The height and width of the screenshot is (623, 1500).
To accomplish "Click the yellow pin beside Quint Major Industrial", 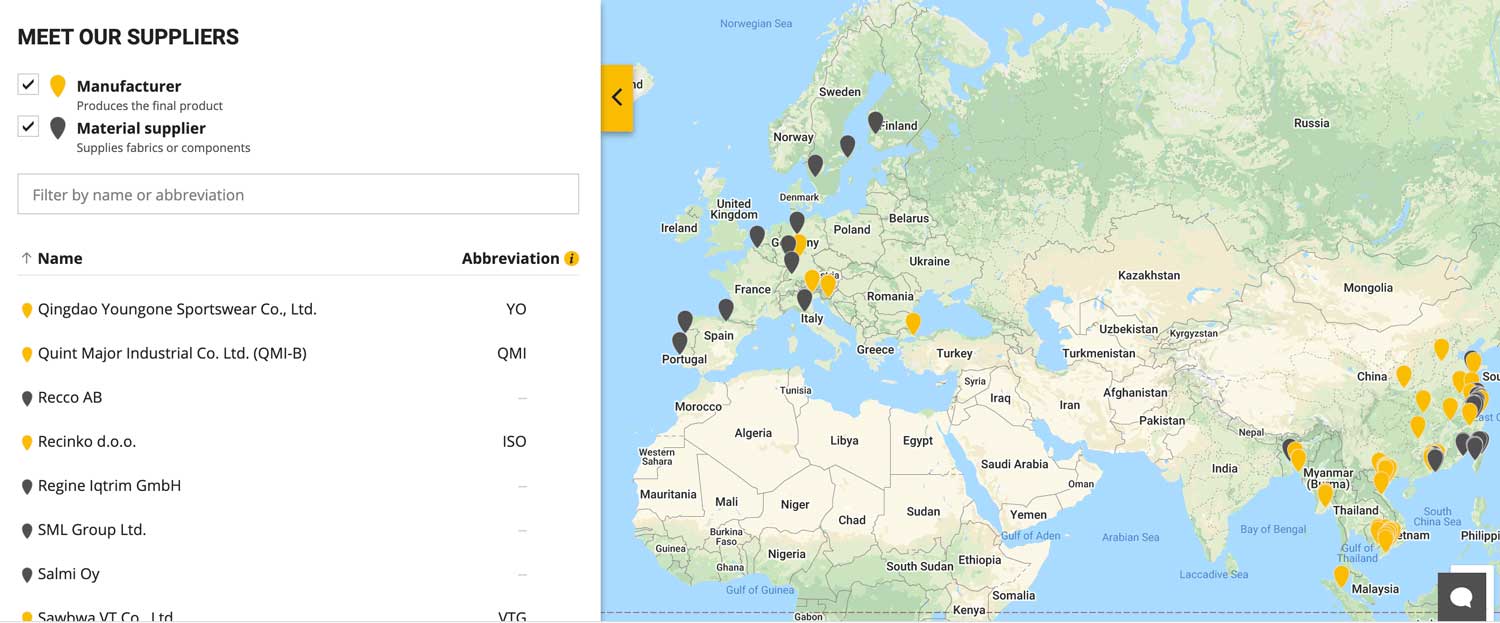I will tap(27, 354).
